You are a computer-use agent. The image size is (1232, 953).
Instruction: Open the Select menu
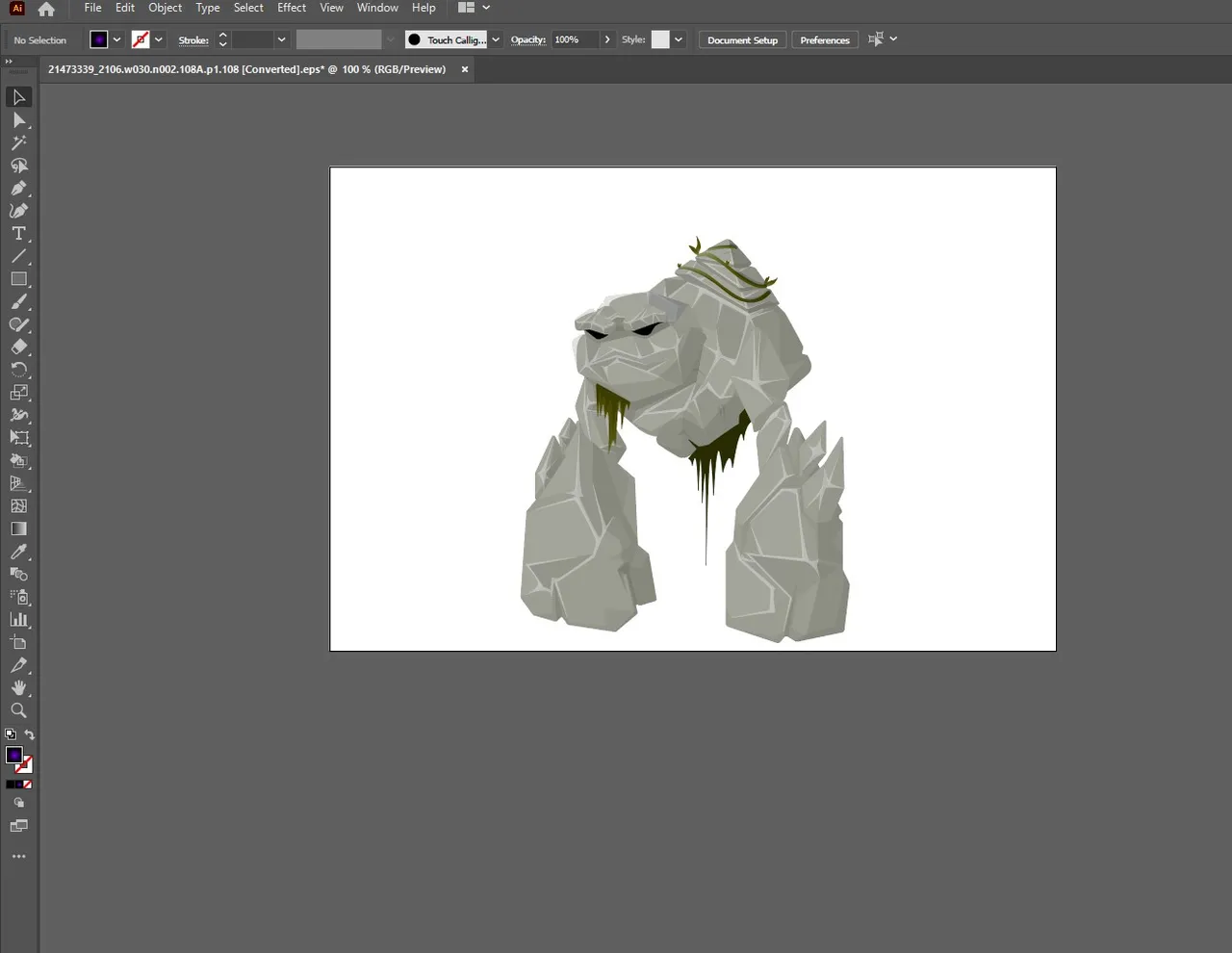coord(248,8)
